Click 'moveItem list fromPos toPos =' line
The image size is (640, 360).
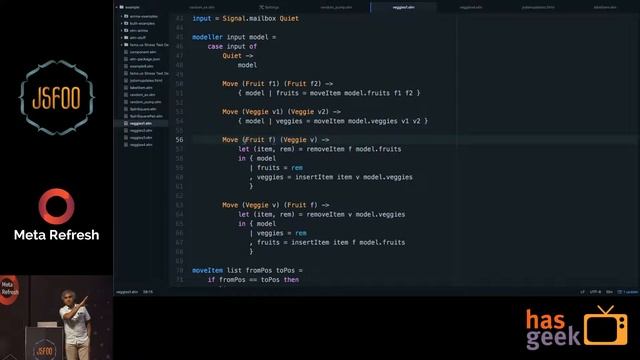(247, 270)
